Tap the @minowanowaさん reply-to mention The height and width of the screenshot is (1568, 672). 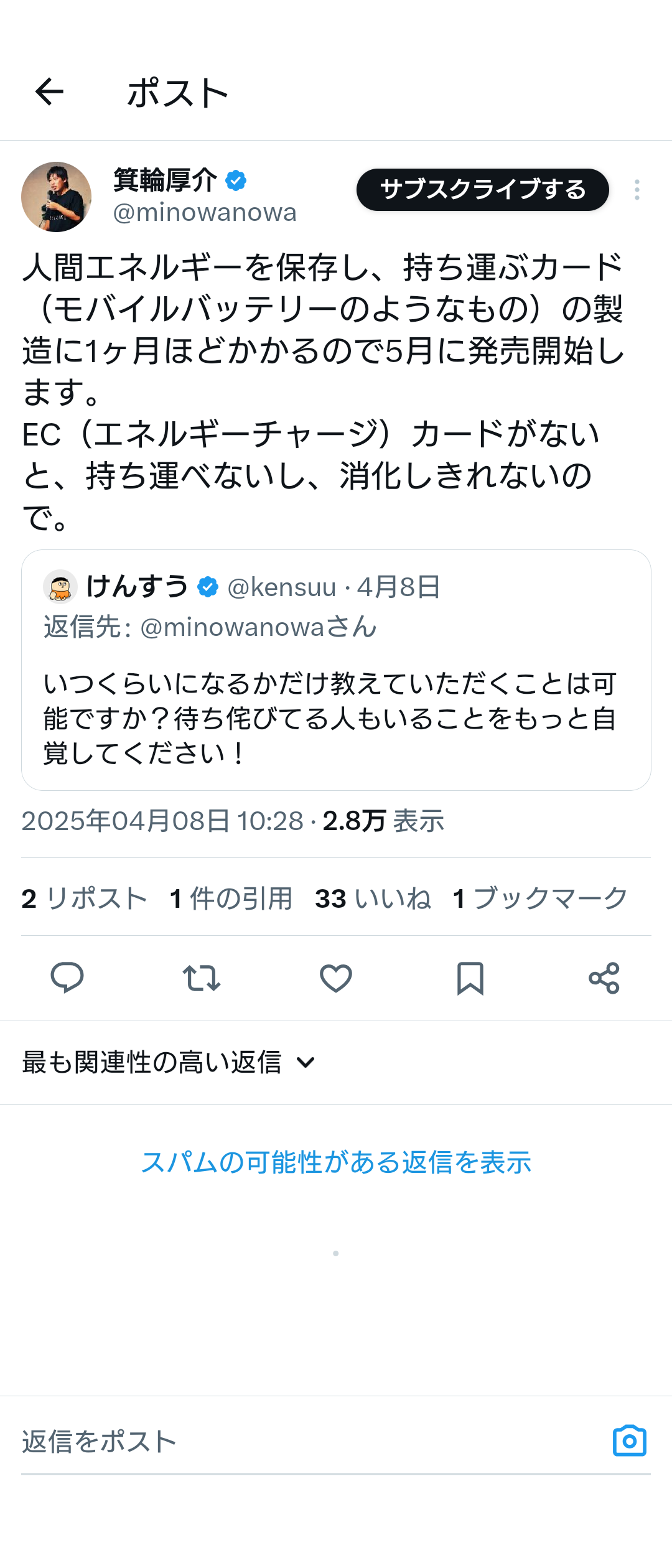click(259, 627)
